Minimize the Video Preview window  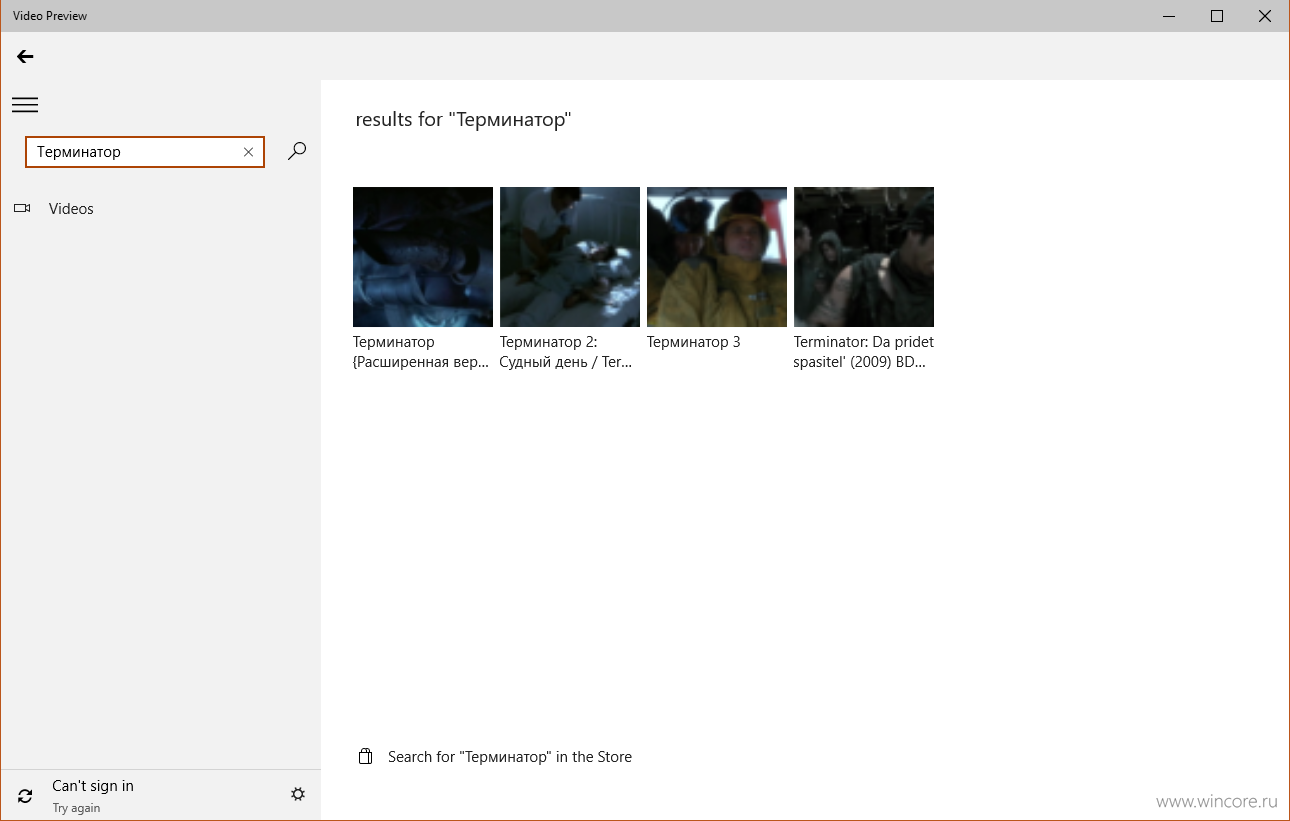1170,15
